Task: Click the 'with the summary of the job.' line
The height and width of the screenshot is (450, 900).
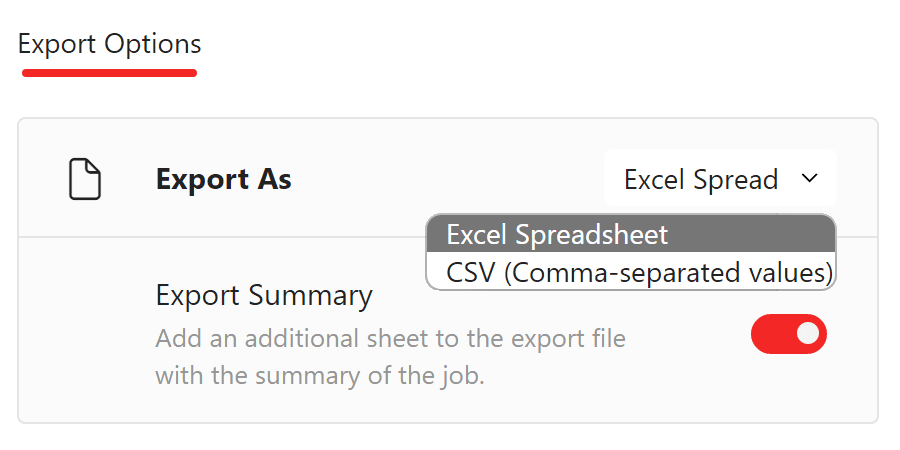Action: (320, 377)
